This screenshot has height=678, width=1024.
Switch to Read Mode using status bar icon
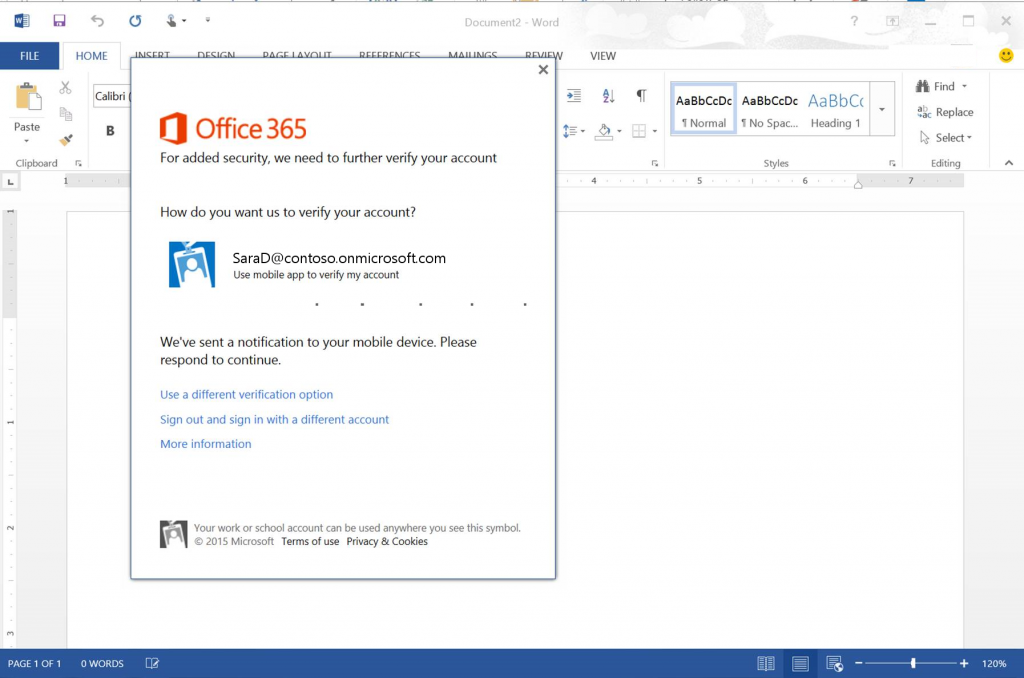[765, 663]
